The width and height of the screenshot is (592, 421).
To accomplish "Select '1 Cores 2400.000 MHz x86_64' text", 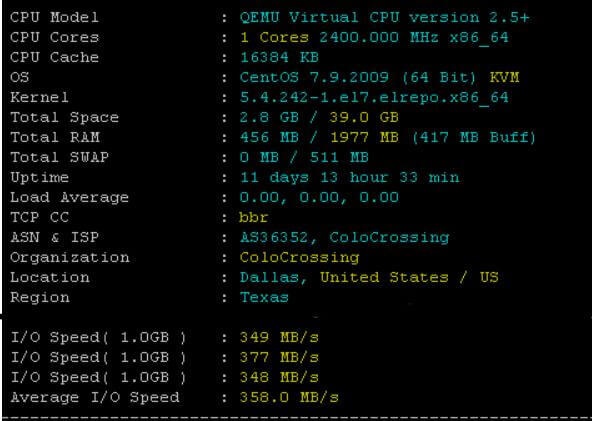I will [374, 37].
